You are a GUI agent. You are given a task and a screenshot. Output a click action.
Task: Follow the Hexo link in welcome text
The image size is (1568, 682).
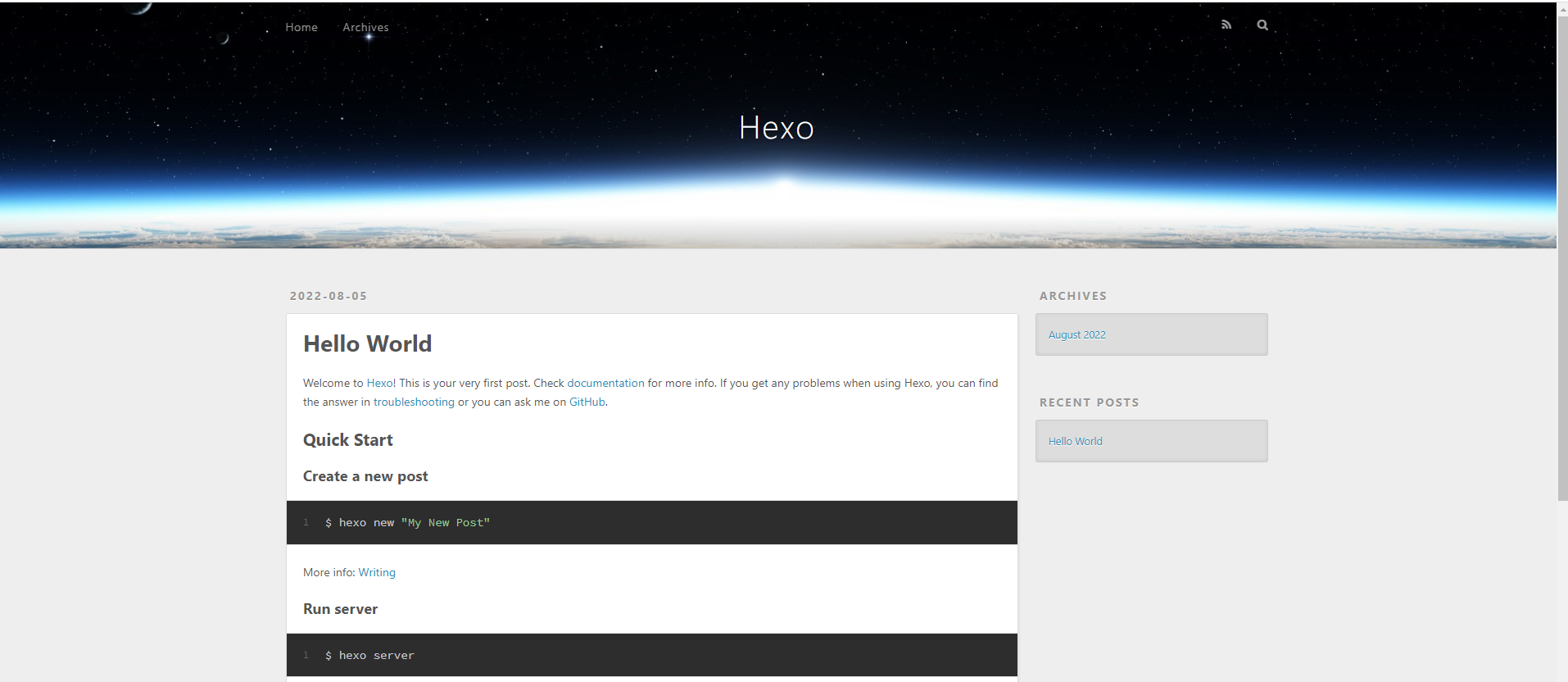click(379, 383)
